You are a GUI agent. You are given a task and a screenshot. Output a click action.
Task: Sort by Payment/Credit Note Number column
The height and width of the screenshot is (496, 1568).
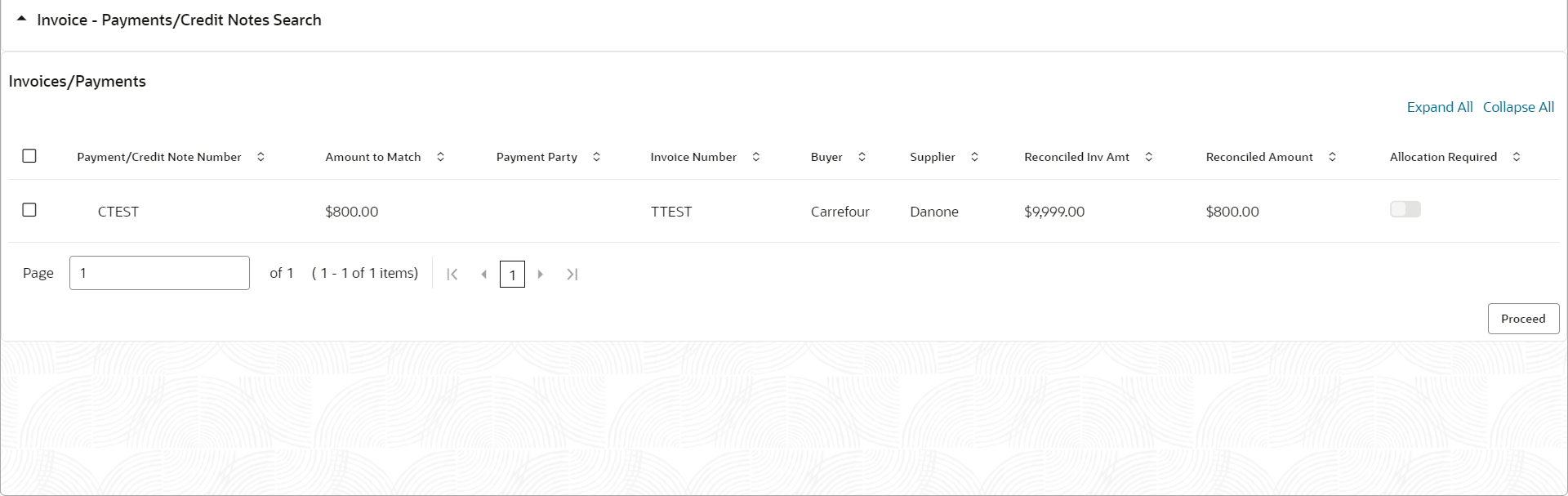point(261,157)
